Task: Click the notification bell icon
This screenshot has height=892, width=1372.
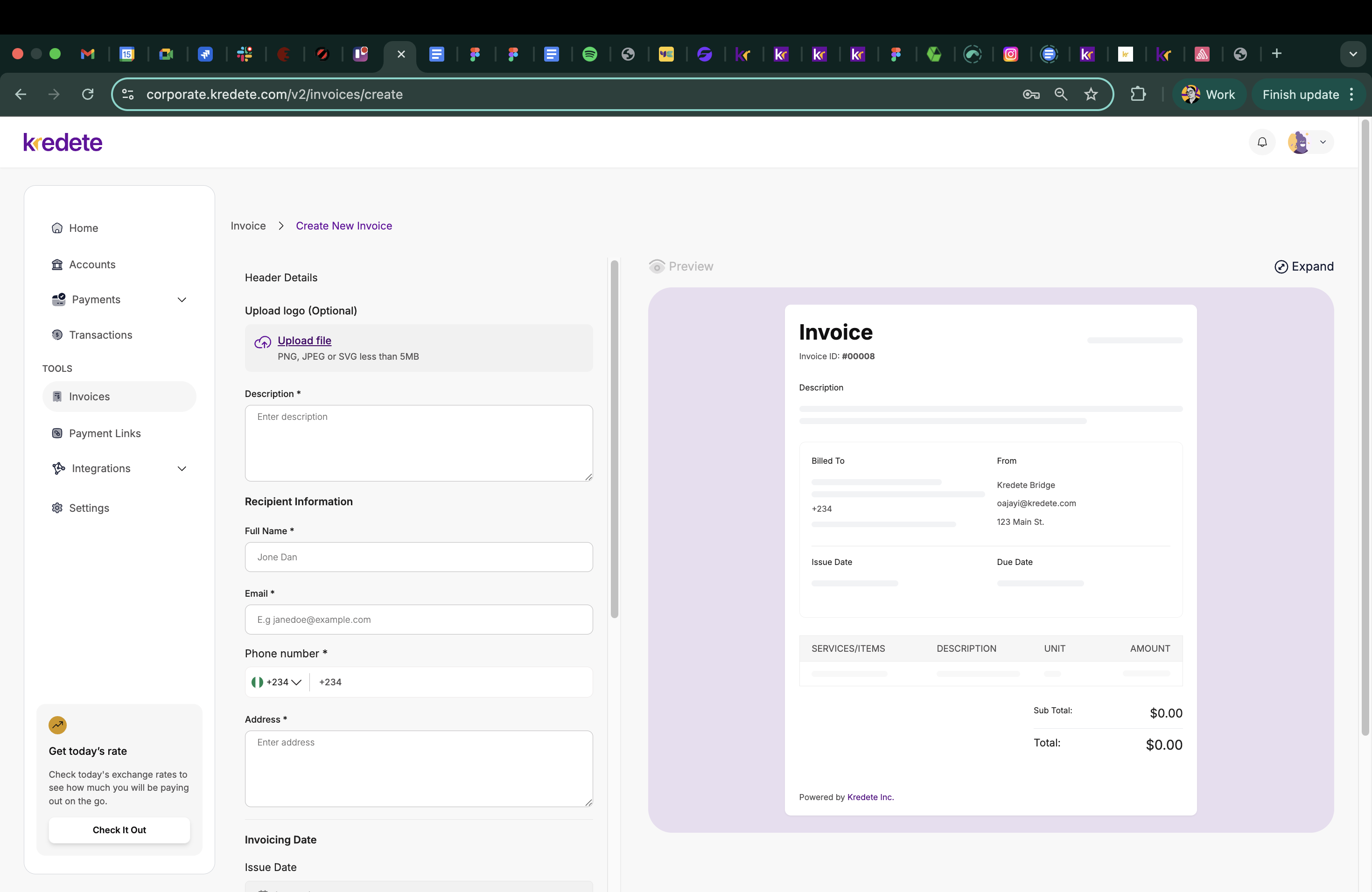Action: [1262, 142]
